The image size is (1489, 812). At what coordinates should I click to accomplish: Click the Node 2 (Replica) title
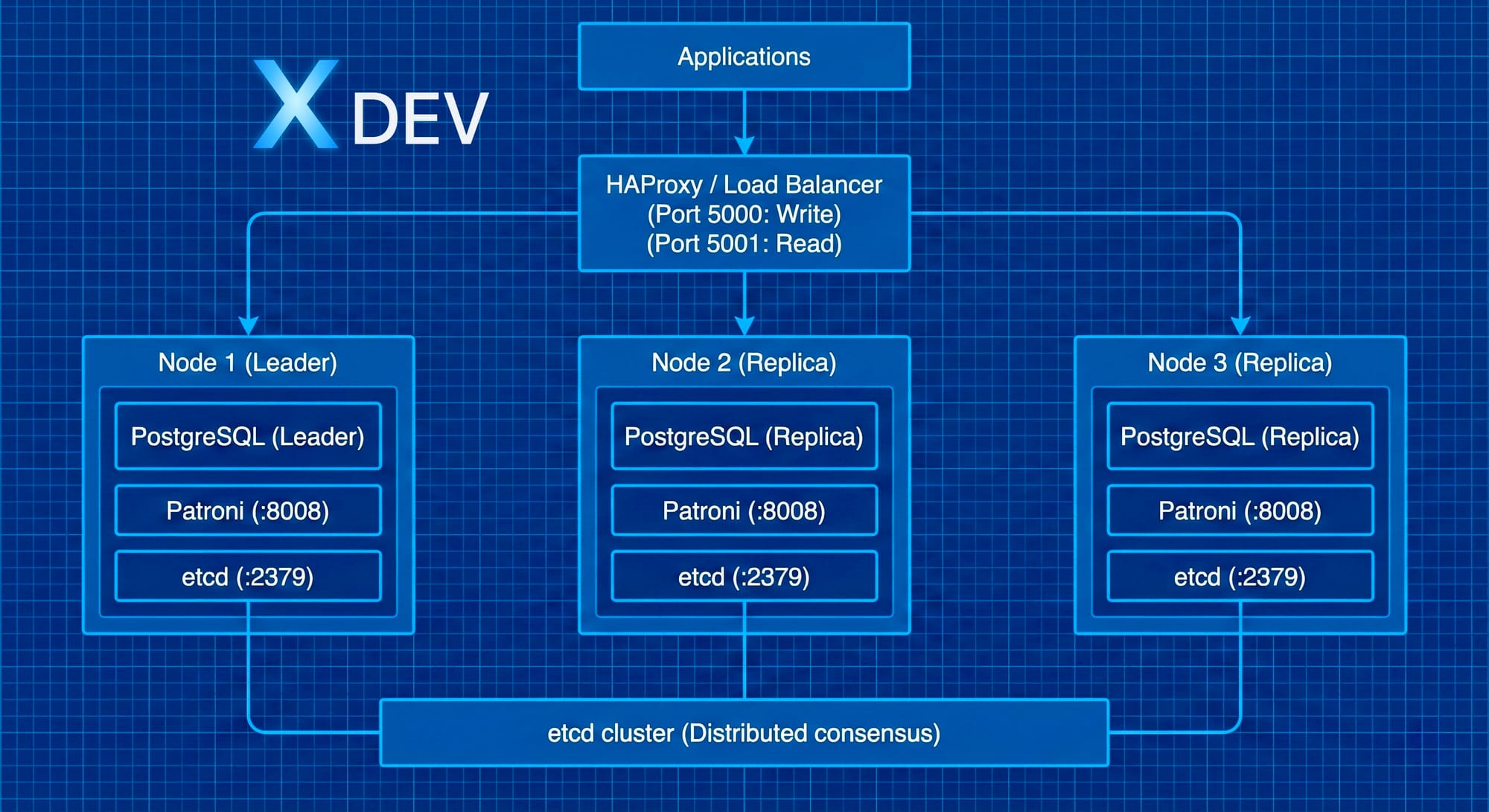click(x=744, y=362)
